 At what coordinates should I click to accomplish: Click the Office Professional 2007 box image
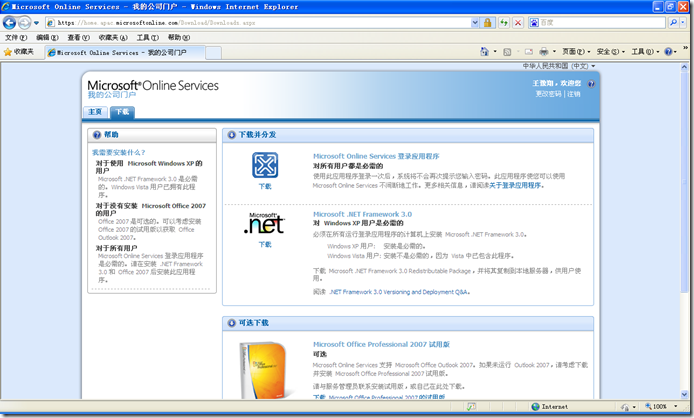pos(264,370)
